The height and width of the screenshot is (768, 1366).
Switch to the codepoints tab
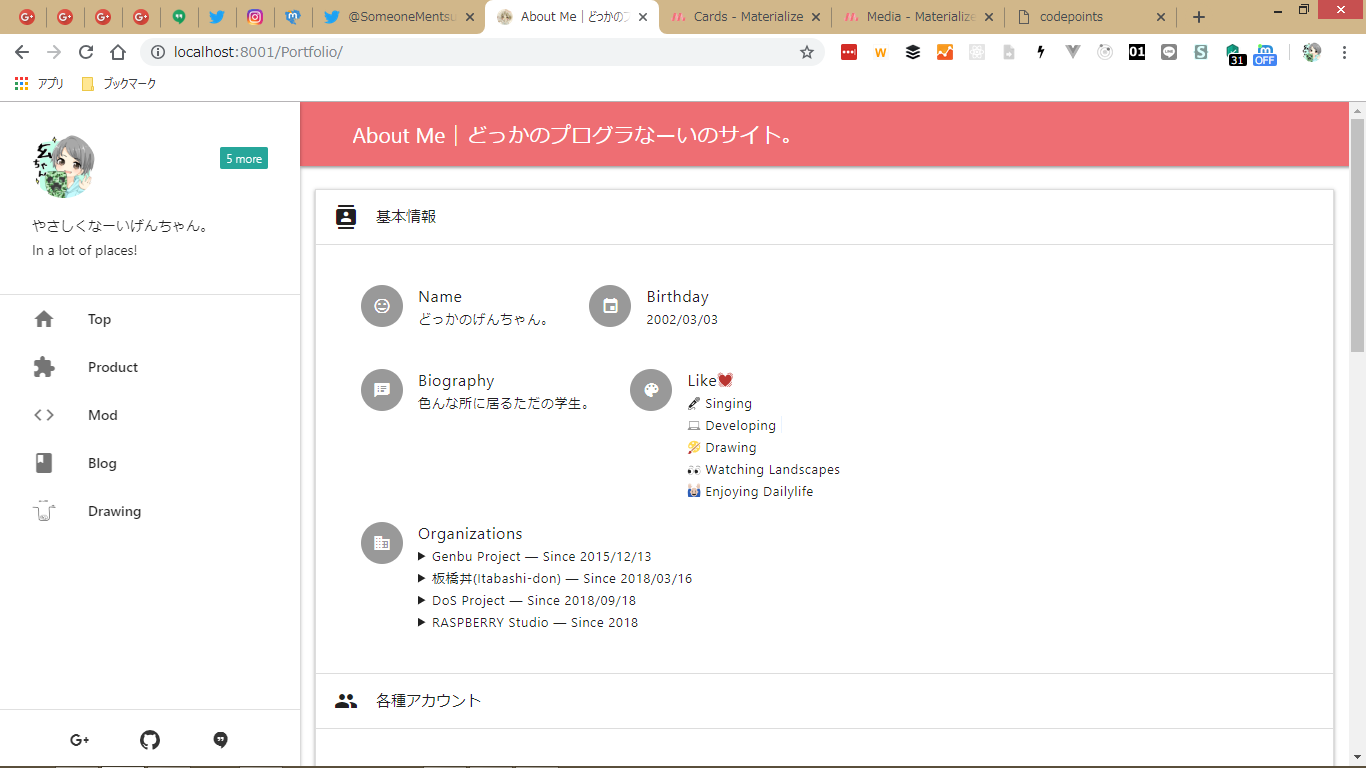tap(1088, 17)
